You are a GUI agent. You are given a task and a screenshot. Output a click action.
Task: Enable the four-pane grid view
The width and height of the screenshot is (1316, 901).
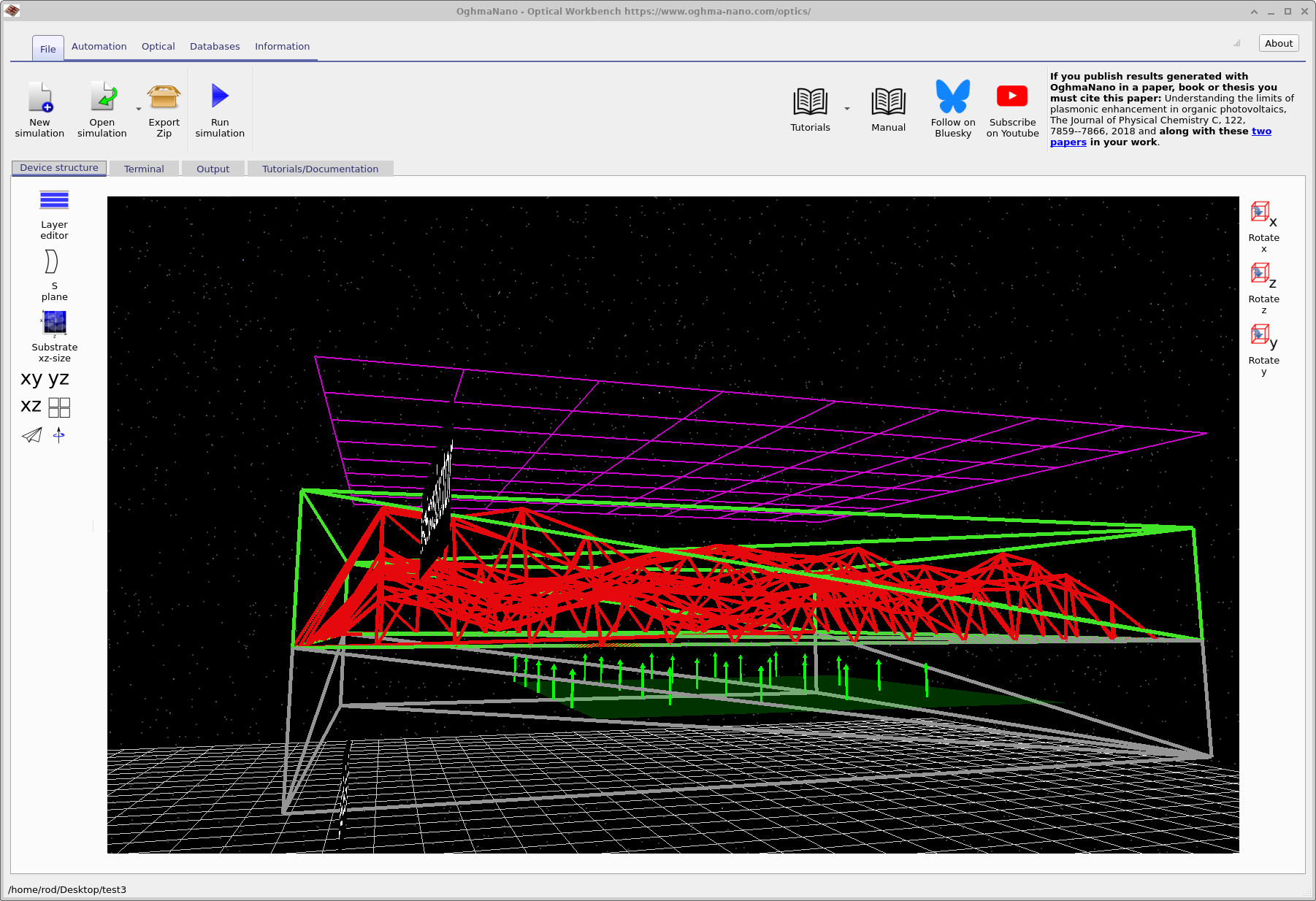[59, 407]
